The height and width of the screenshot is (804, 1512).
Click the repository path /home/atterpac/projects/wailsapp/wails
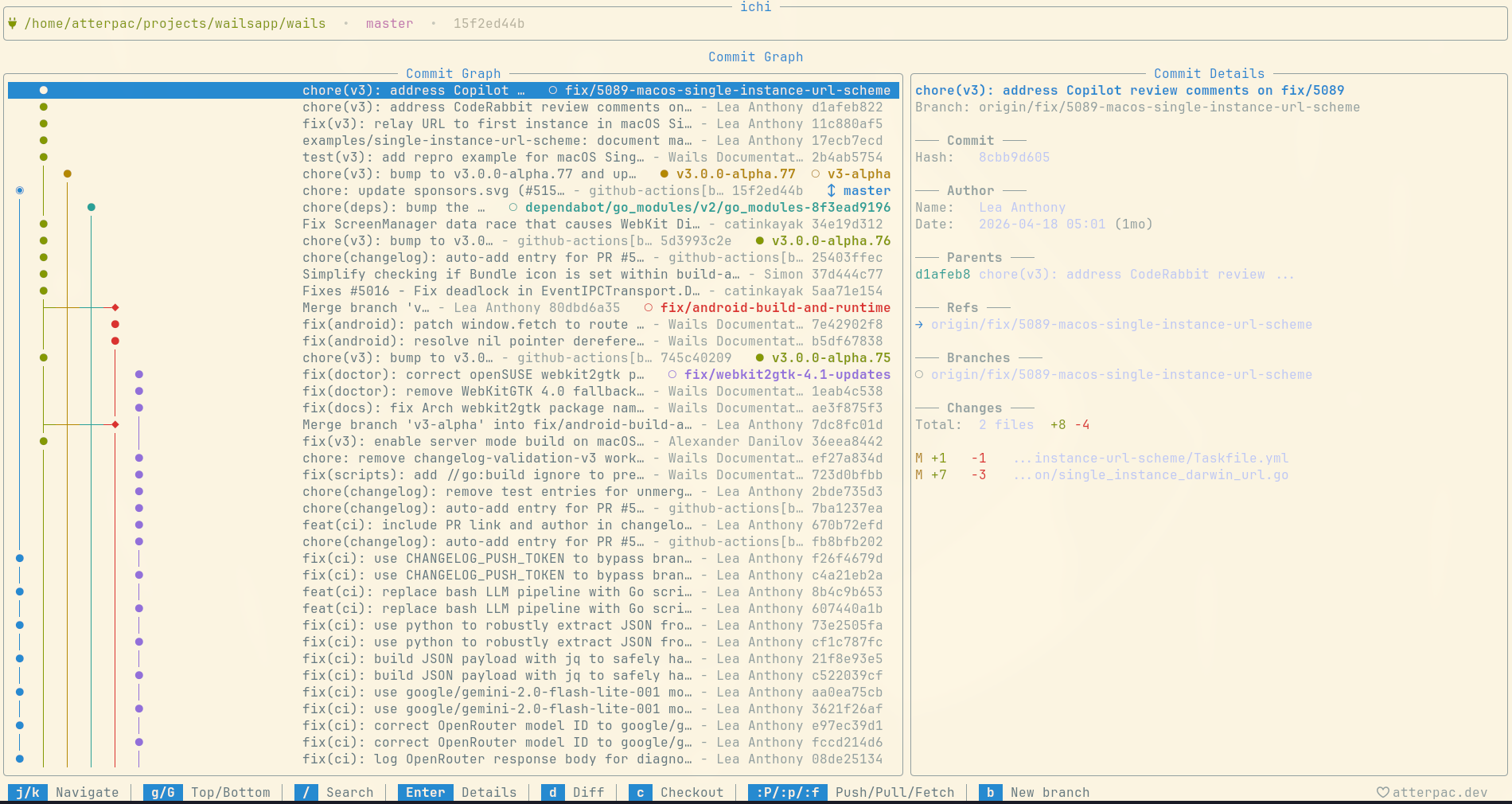click(x=175, y=23)
